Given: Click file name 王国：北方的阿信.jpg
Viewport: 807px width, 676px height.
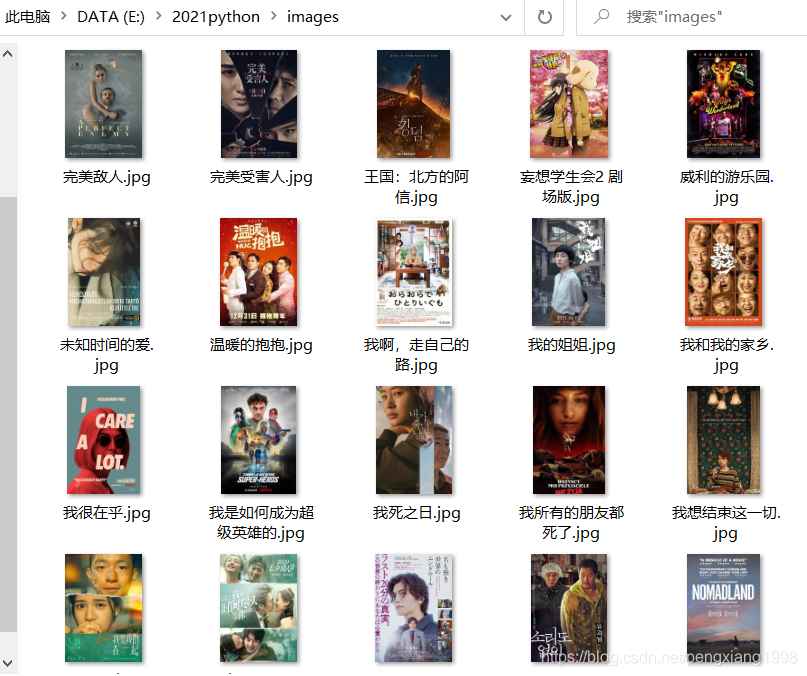Looking at the screenshot, I should click(x=416, y=187).
